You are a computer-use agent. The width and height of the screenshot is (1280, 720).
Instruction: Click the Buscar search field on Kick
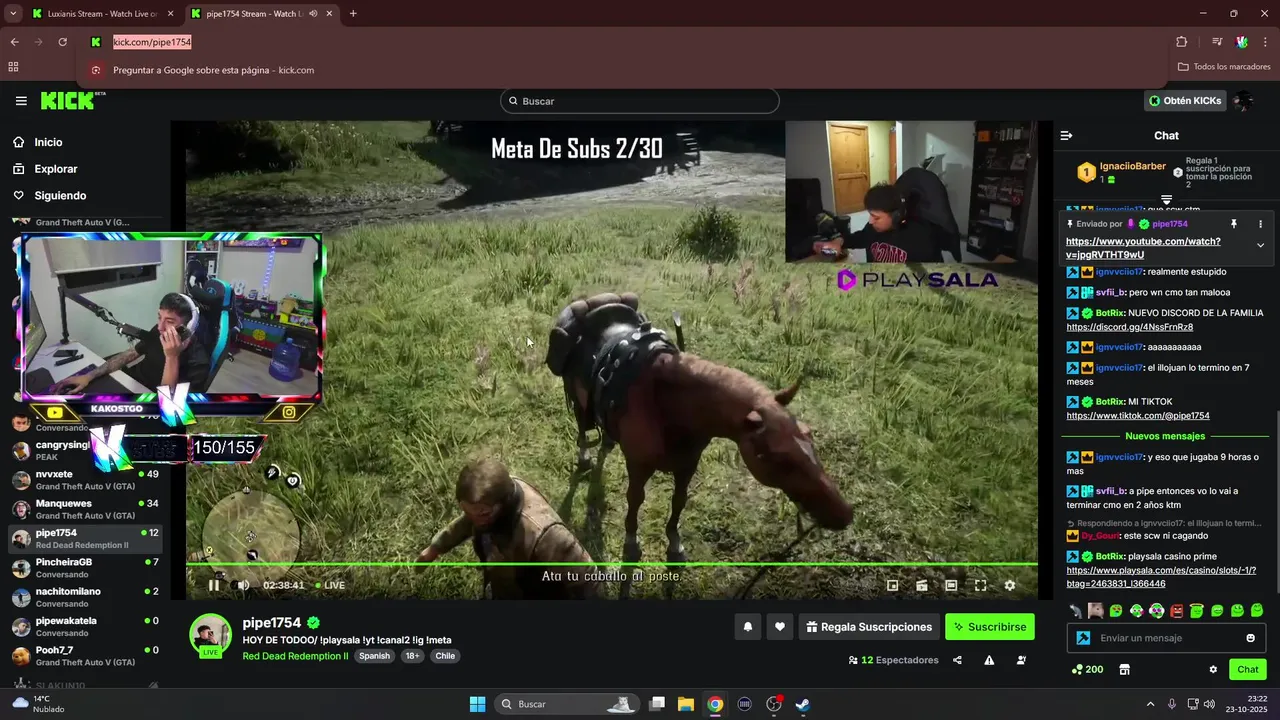click(x=640, y=101)
